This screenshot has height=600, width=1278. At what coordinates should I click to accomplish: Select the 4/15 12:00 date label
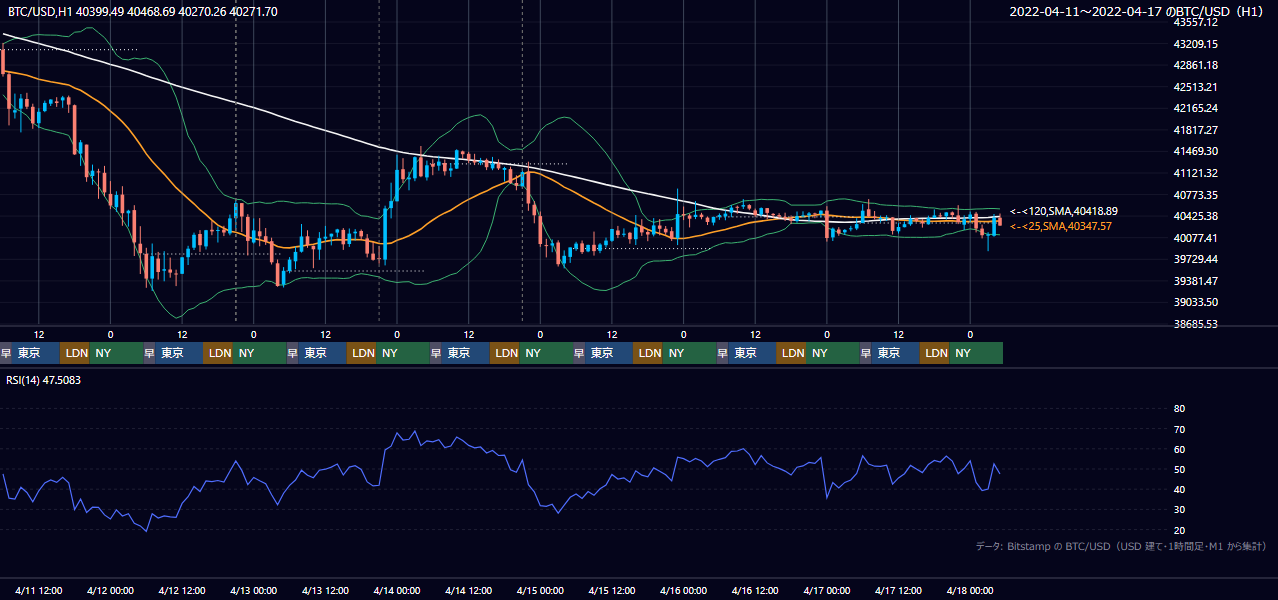tap(612, 590)
